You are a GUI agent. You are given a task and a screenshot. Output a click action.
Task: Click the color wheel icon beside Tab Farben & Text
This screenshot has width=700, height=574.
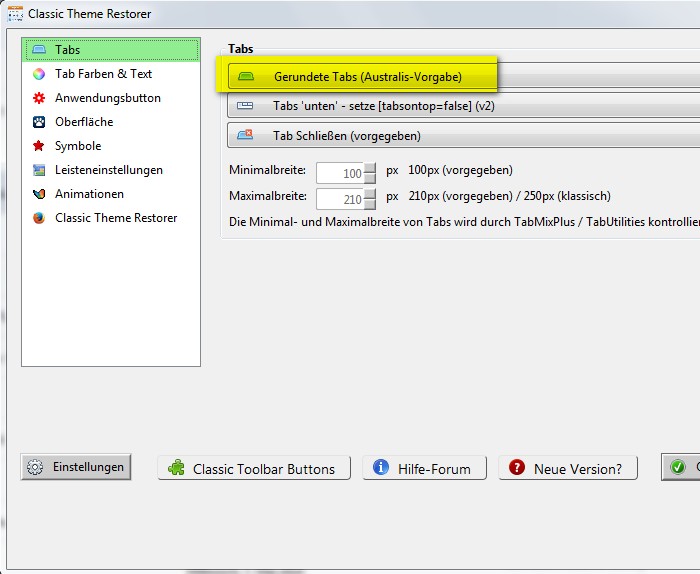[39, 74]
